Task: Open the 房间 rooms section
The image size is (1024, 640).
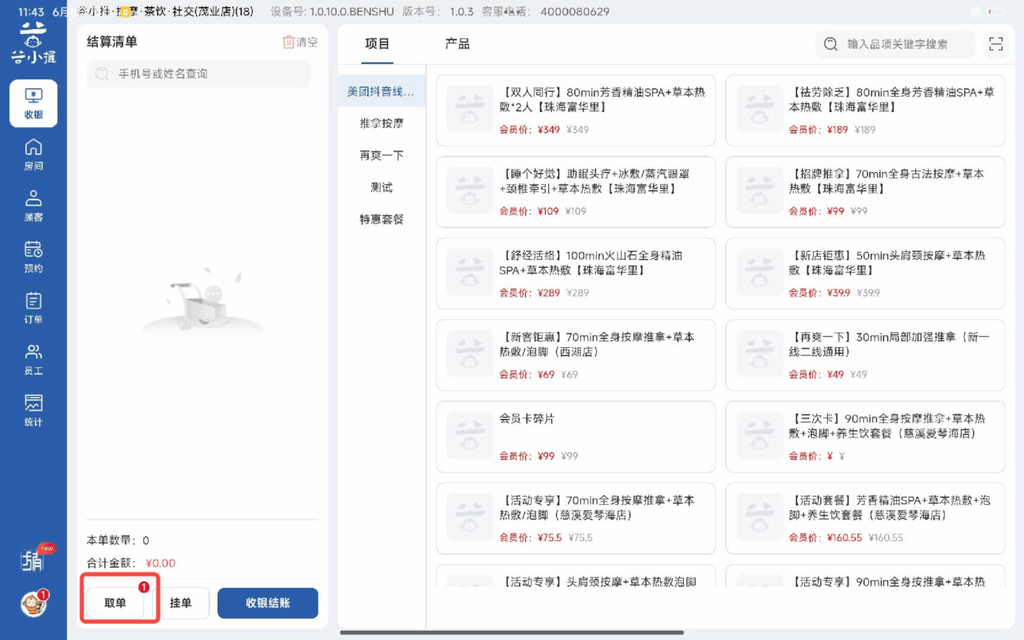Action: click(33, 155)
